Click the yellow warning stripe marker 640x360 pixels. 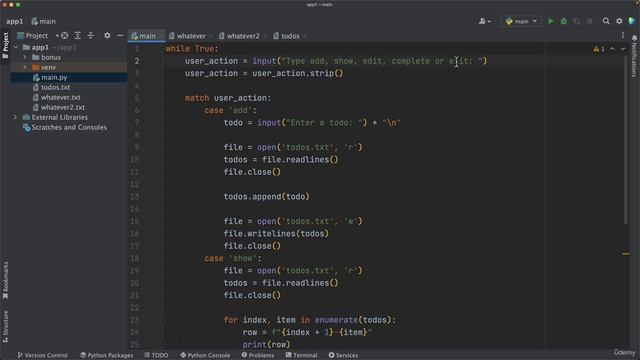pos(626,254)
